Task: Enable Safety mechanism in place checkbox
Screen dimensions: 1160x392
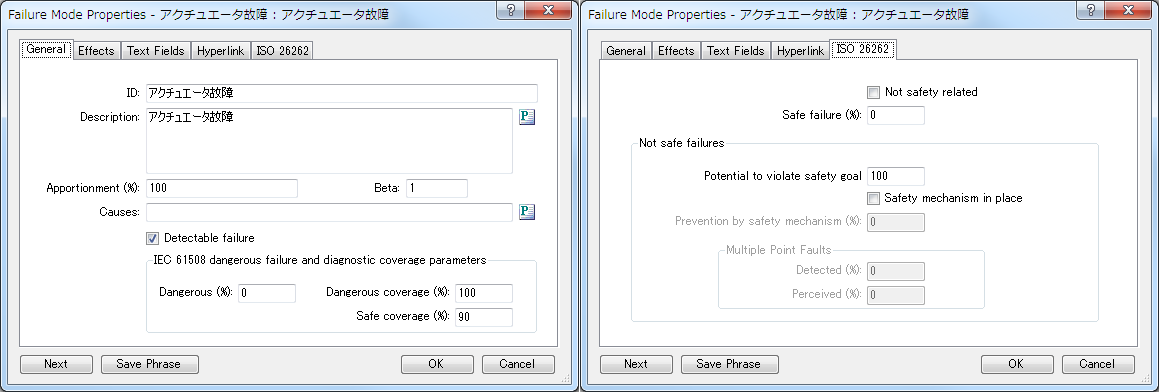Action: pyautogui.click(x=873, y=198)
